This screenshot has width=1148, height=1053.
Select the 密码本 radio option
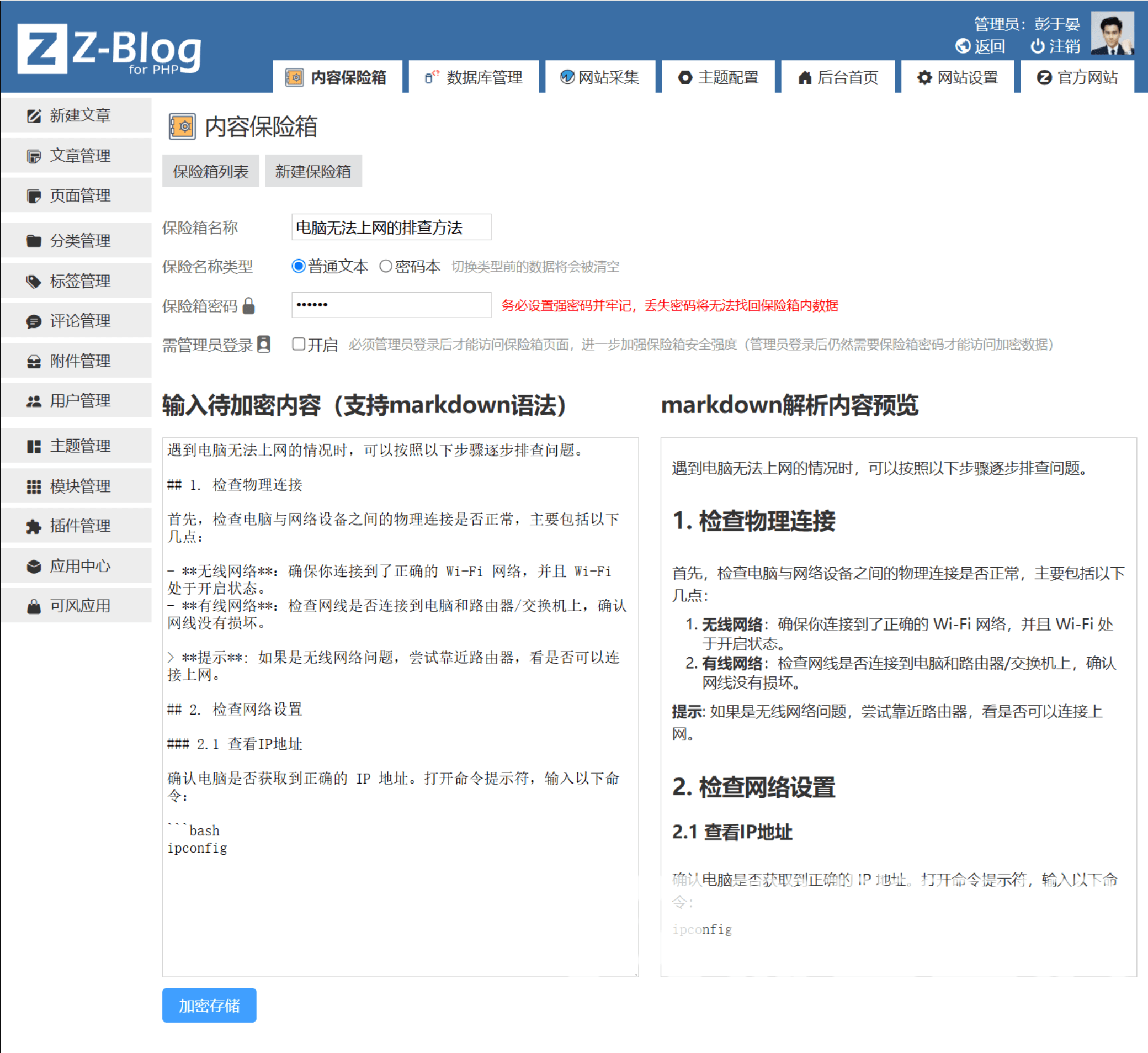[x=385, y=266]
